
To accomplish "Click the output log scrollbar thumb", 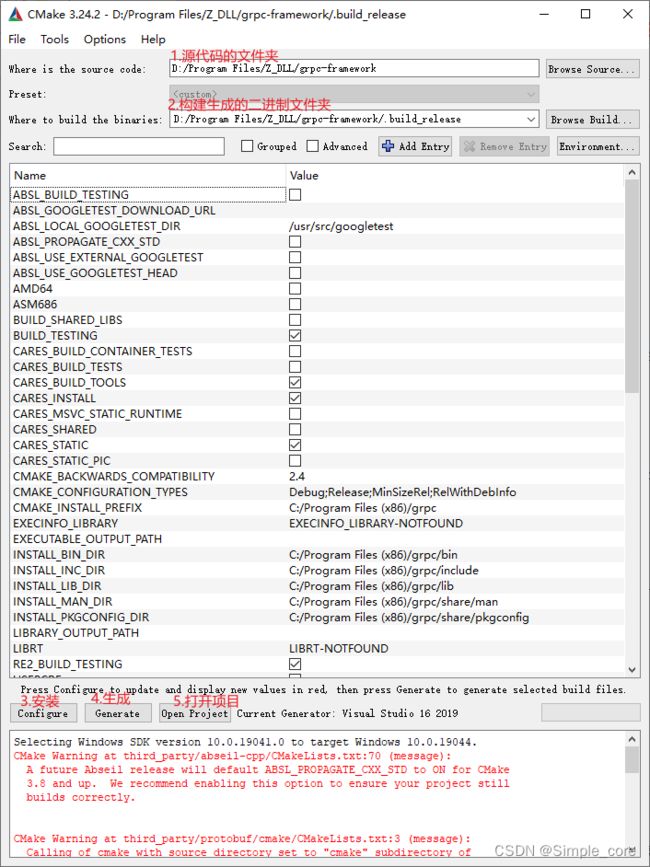I will pyautogui.click(x=632, y=760).
